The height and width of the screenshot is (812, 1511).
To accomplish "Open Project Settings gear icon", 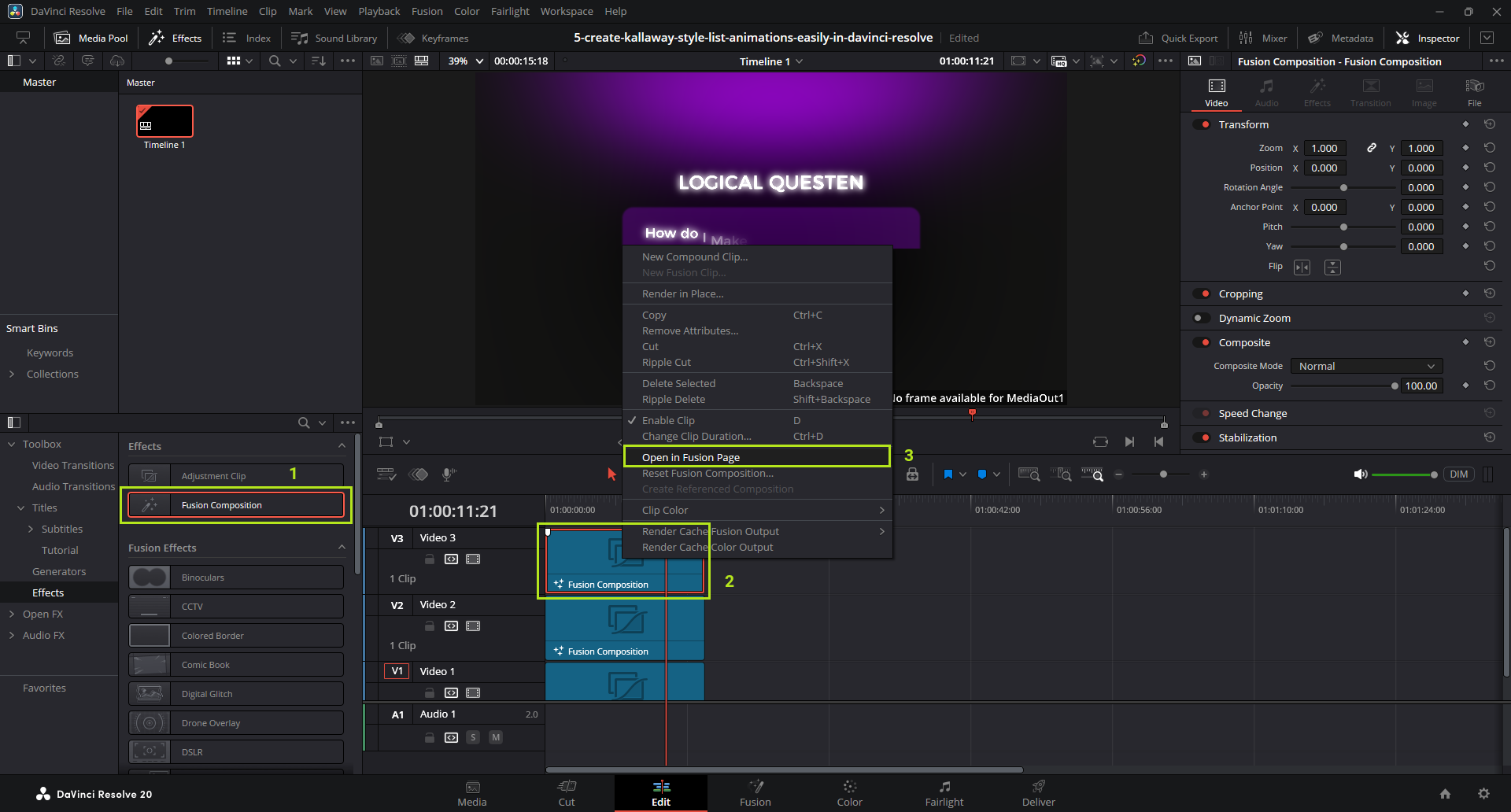I will tap(1483, 794).
